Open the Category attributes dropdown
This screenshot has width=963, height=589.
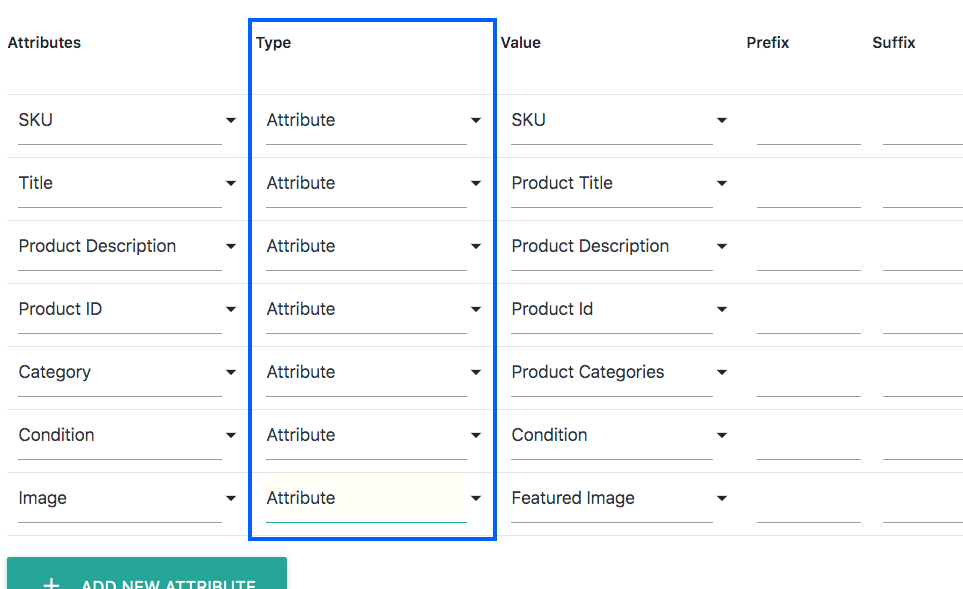[x=127, y=372]
